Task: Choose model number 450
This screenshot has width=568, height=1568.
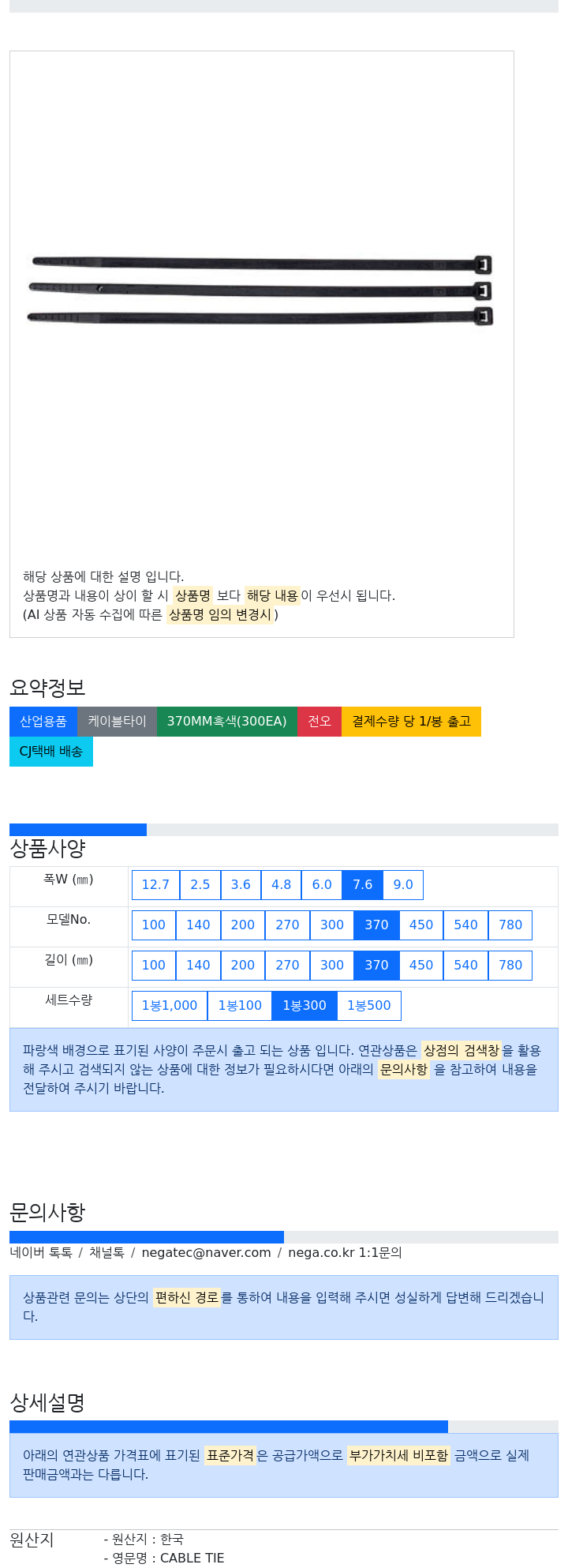Action: 421,925
